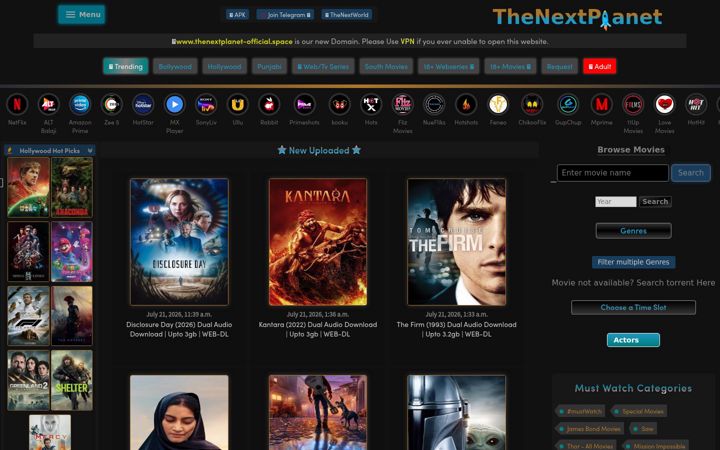Image resolution: width=720 pixels, height=450 pixels.
Task: Open the GupChup channel icon
Action: (568, 104)
